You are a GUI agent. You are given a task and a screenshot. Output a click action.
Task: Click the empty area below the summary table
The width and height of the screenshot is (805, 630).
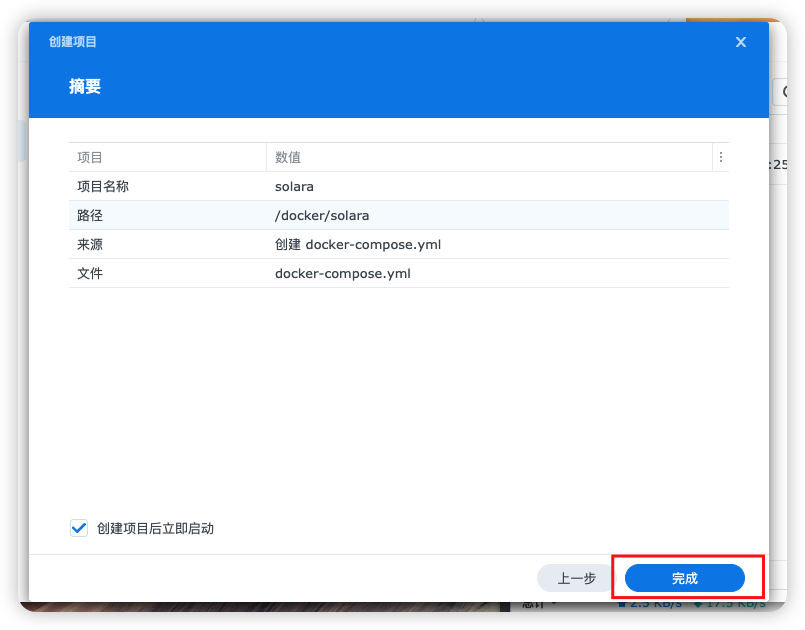click(x=398, y=400)
